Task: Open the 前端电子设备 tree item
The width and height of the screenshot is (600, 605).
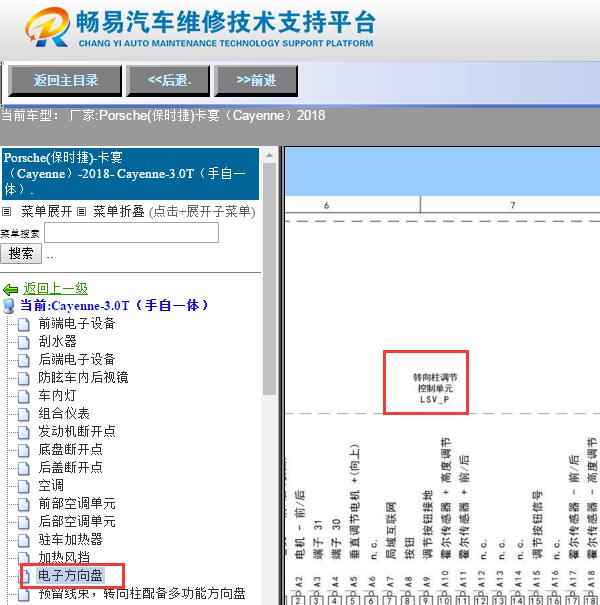Action: point(77,323)
